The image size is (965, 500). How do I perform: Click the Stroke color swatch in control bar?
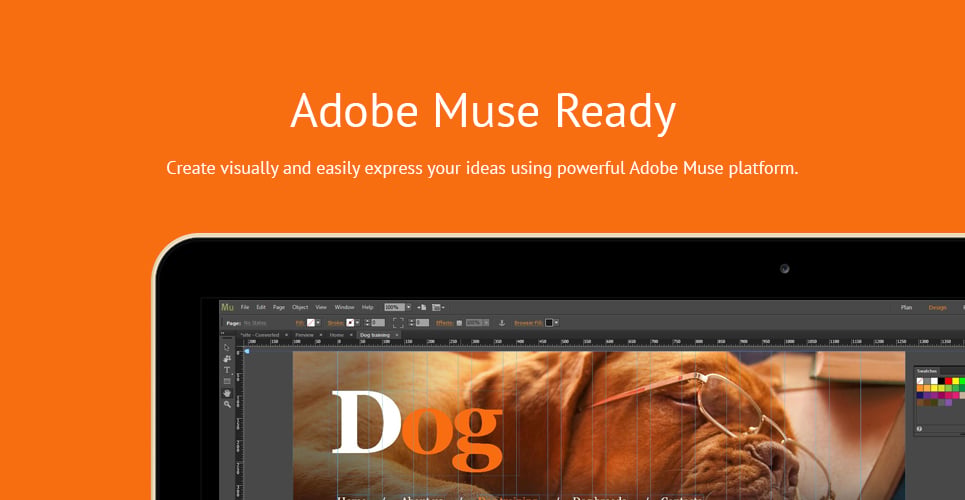350,323
